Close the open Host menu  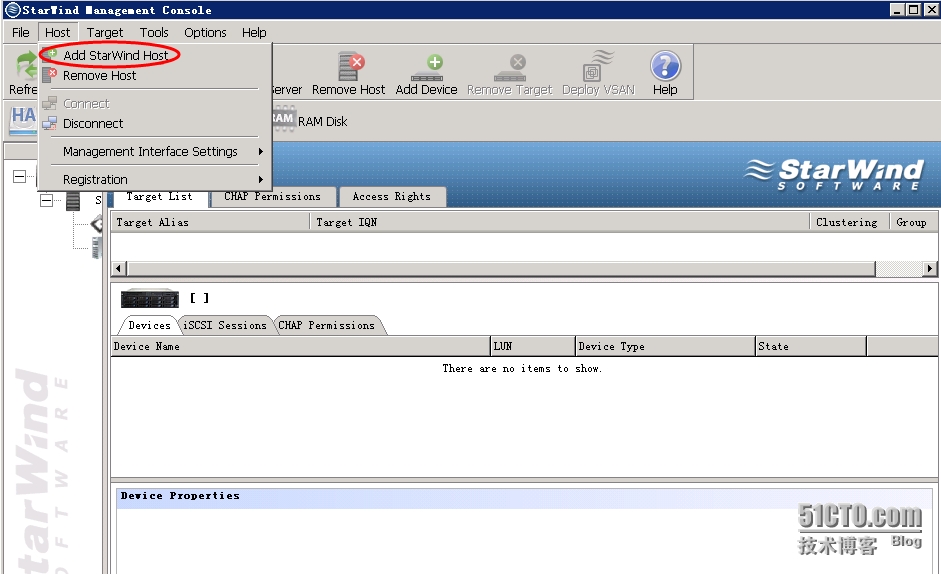pos(57,32)
